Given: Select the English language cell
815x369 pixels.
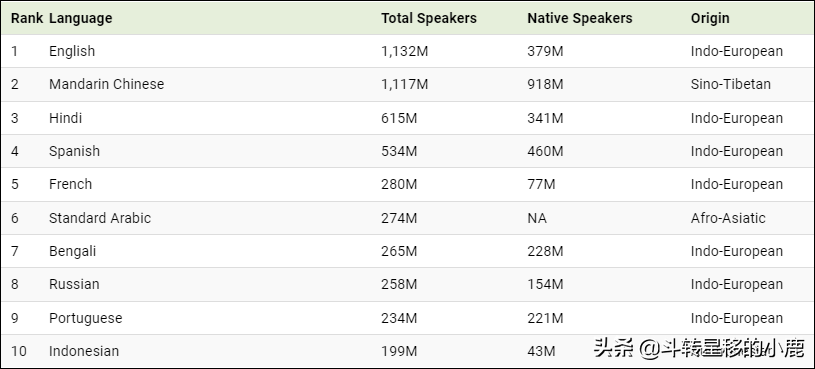Looking at the screenshot, I should pyautogui.click(x=72, y=51).
